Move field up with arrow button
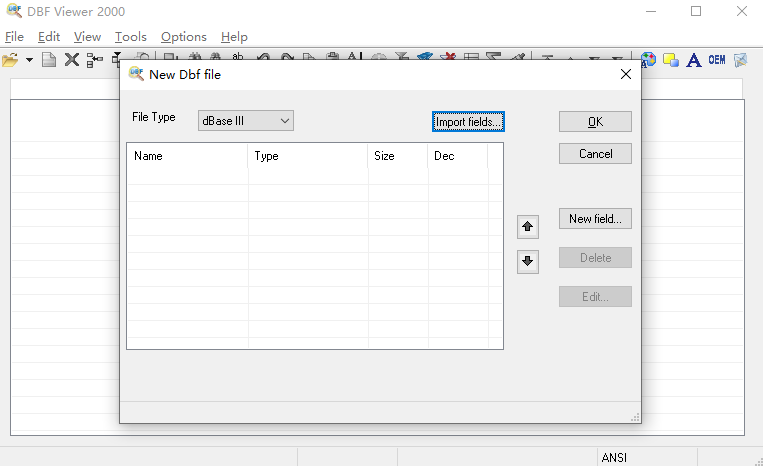The image size is (763, 466). (528, 227)
